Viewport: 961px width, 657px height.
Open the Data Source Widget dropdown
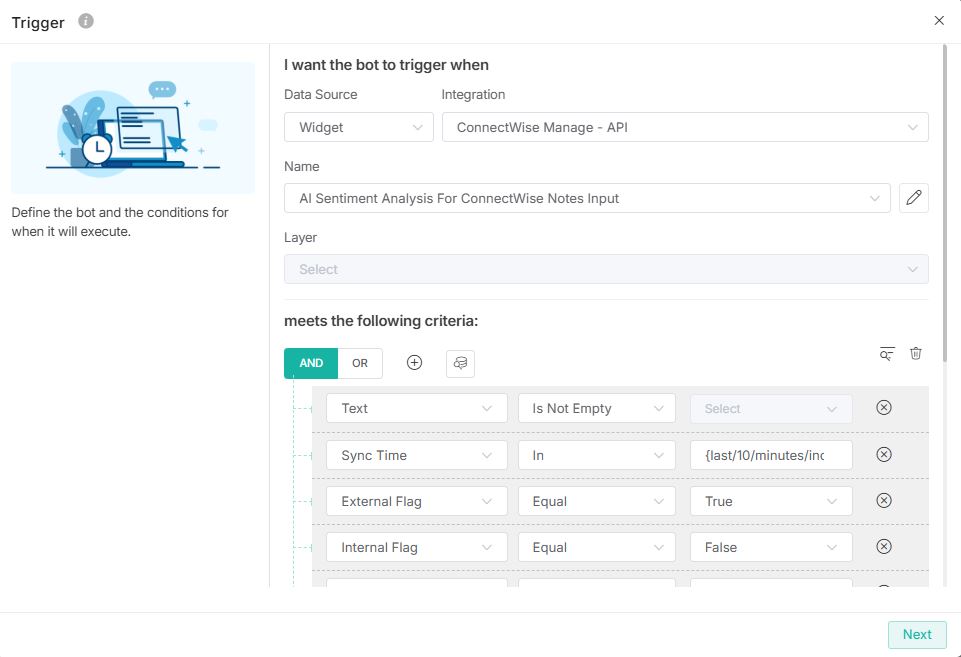[358, 127]
